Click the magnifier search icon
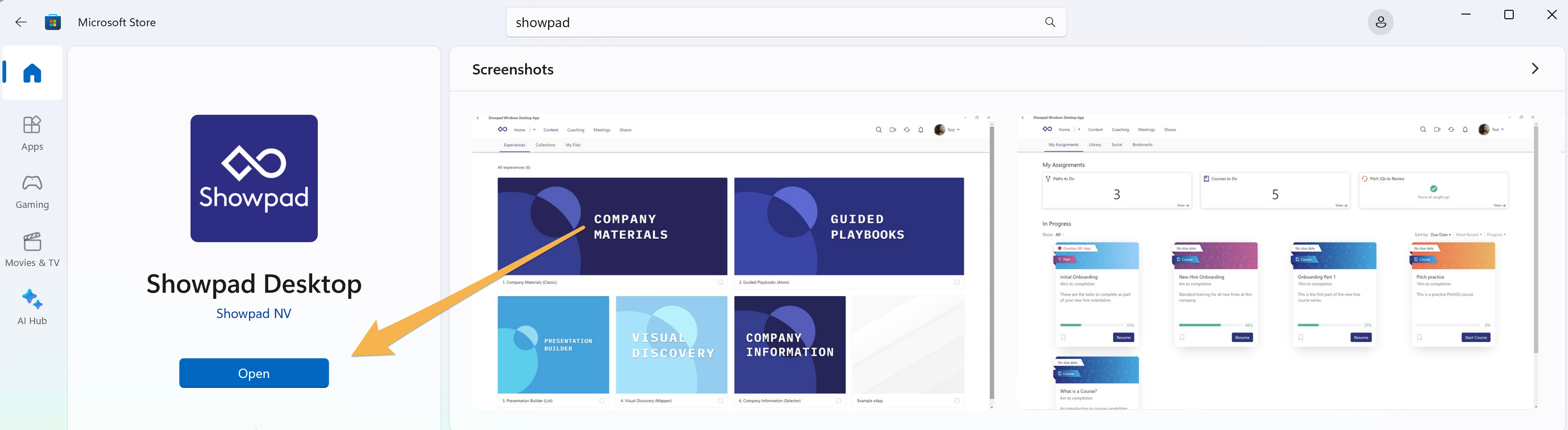The image size is (1568, 430). point(1050,22)
